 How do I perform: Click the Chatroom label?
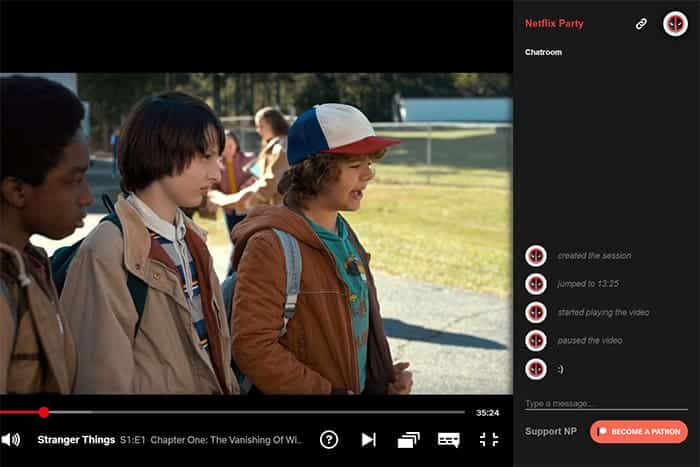[543, 52]
